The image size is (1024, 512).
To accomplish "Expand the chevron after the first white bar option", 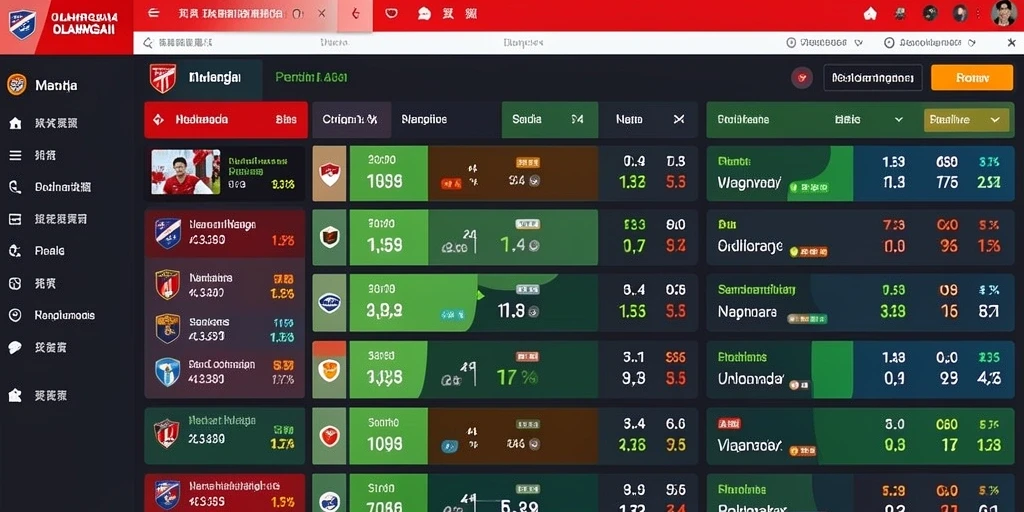I will coord(858,43).
